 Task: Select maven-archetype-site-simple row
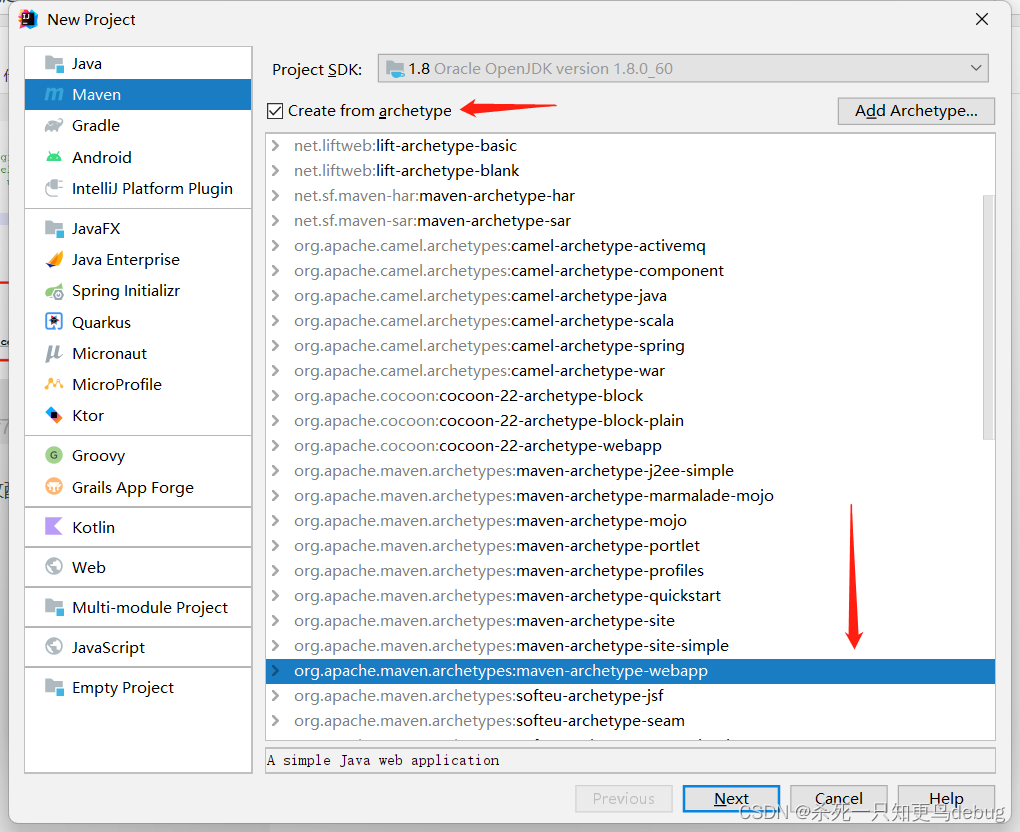click(630, 646)
